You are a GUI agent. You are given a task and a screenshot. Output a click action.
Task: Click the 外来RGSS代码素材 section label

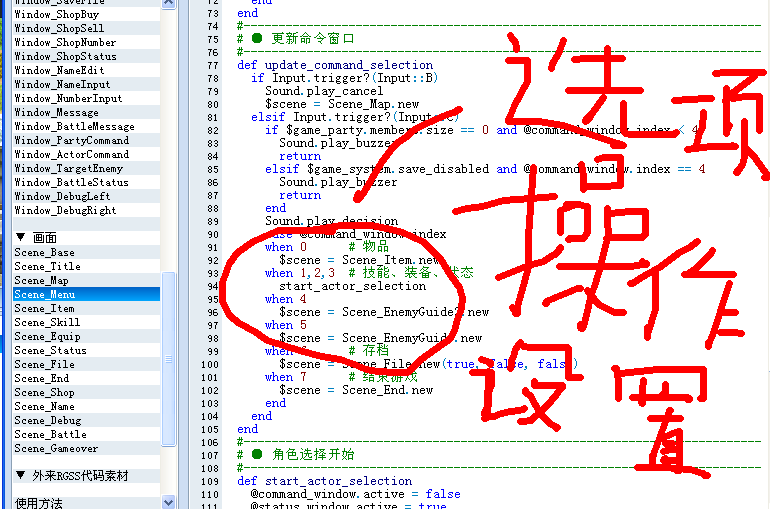80,476
